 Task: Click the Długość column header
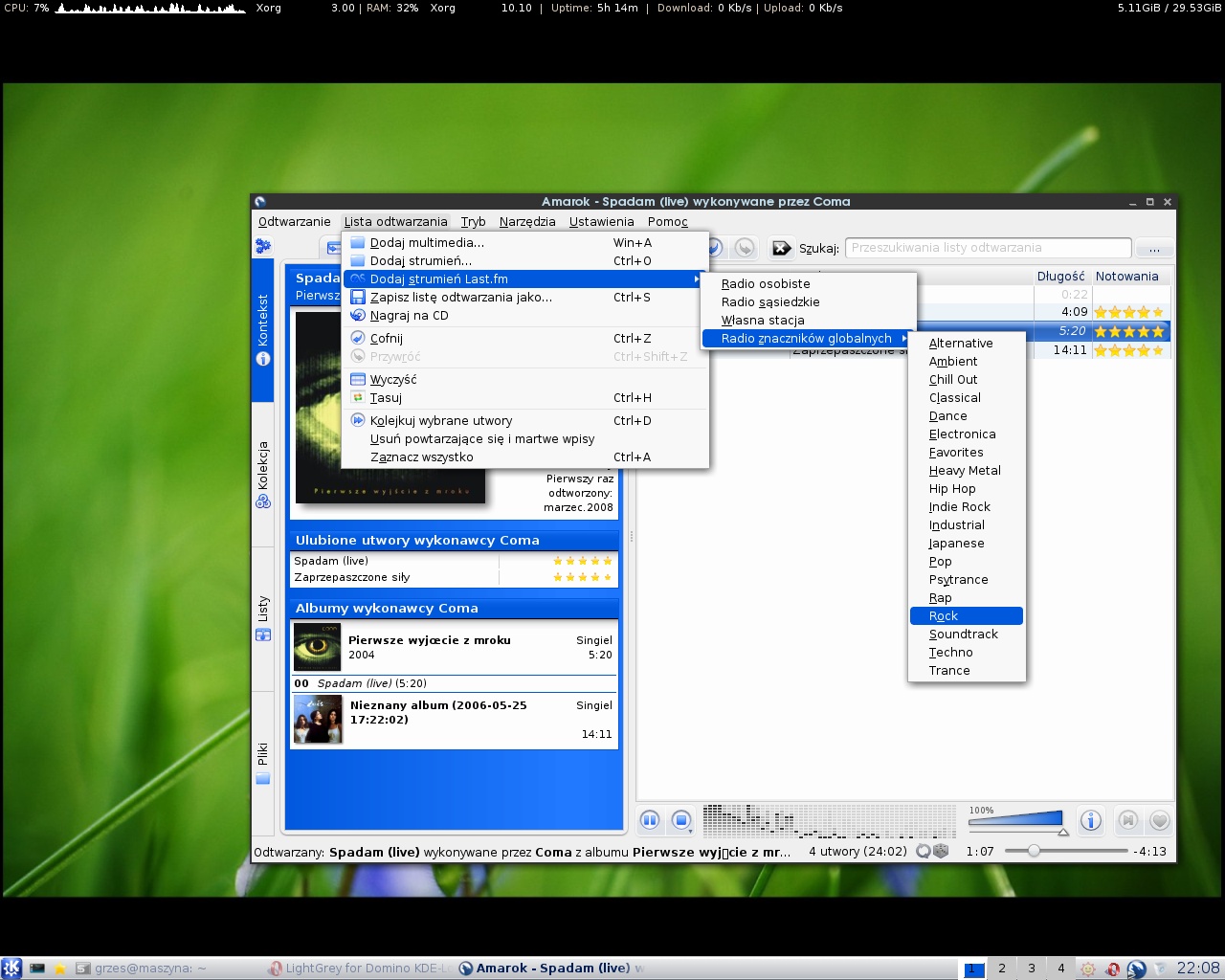[1061, 277]
